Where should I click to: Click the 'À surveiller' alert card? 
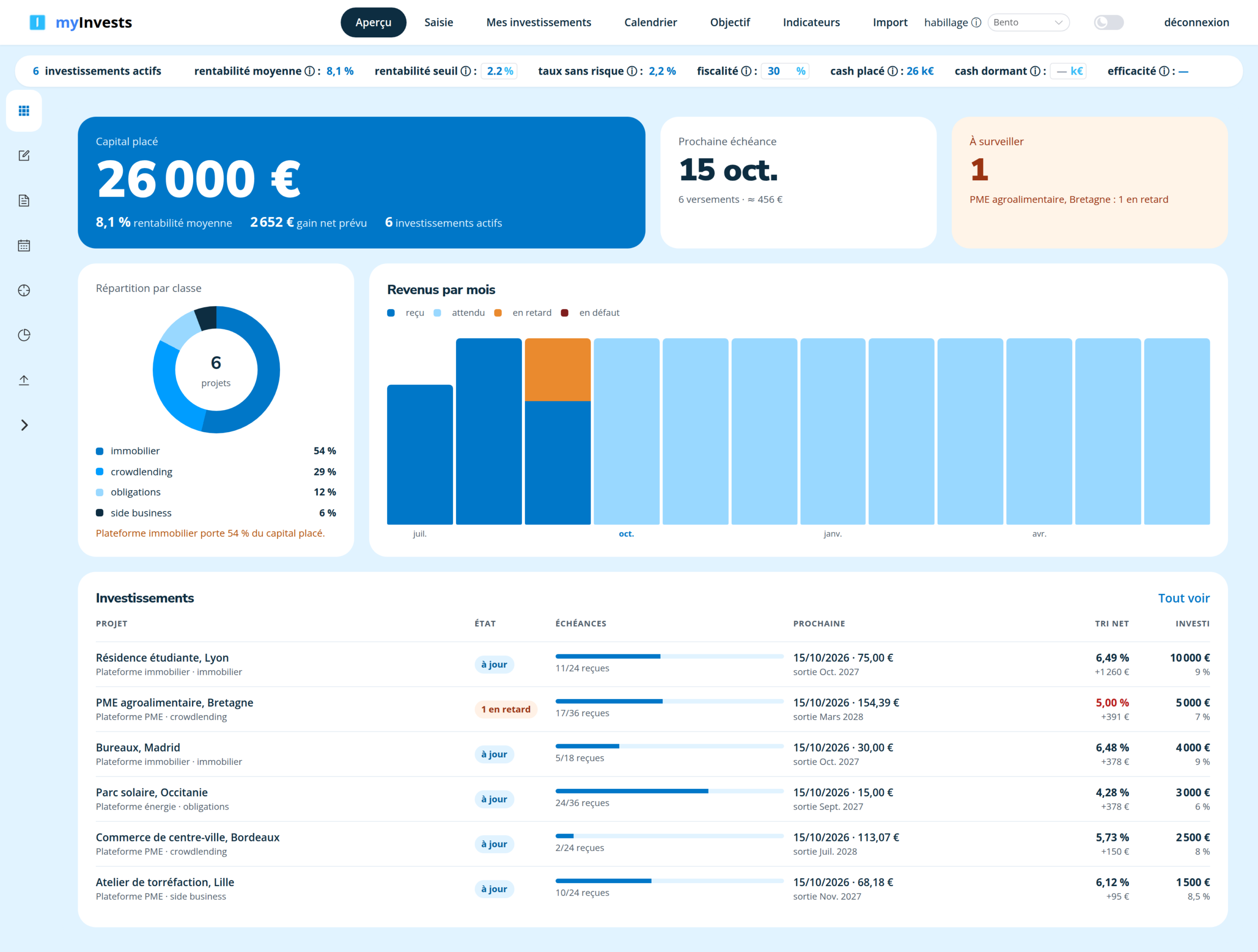[1089, 182]
